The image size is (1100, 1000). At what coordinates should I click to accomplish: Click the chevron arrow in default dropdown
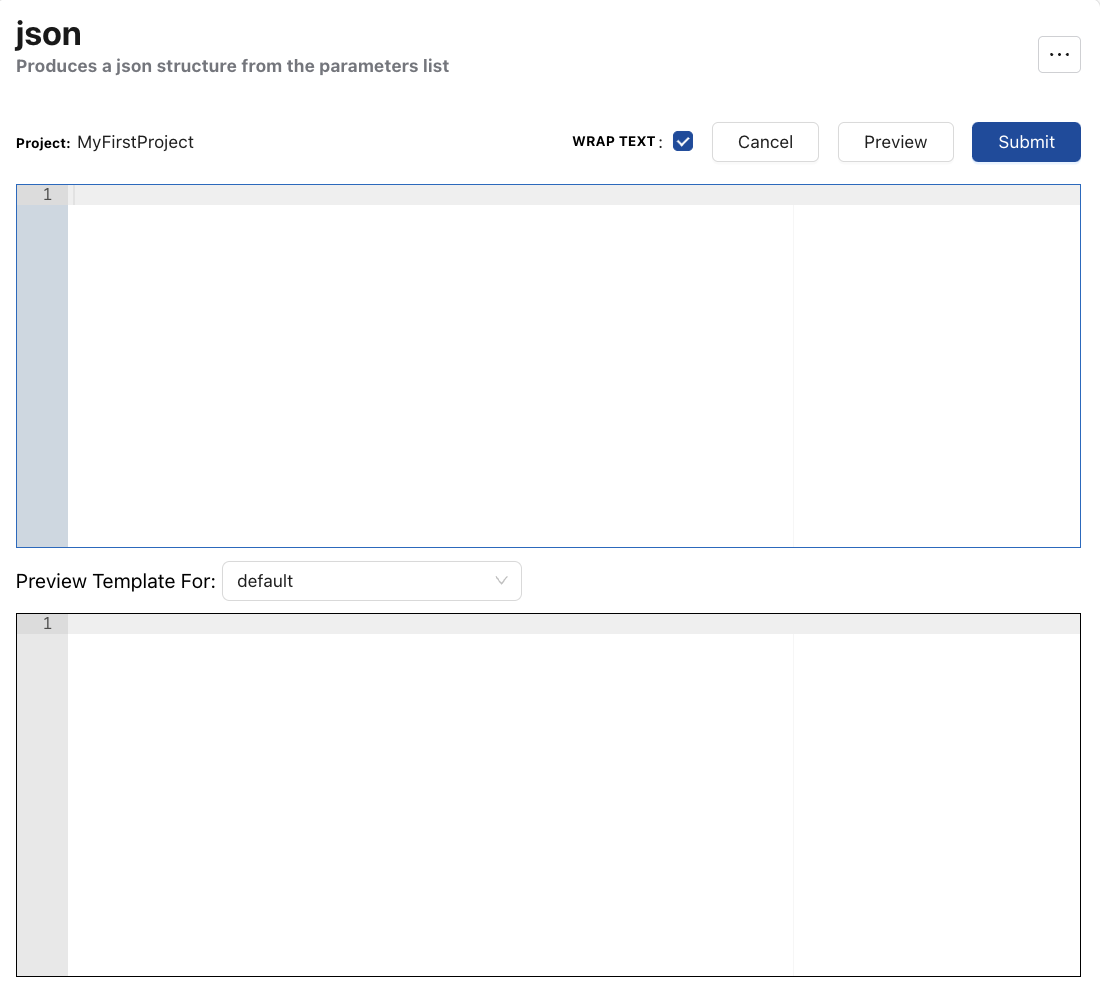click(x=502, y=581)
